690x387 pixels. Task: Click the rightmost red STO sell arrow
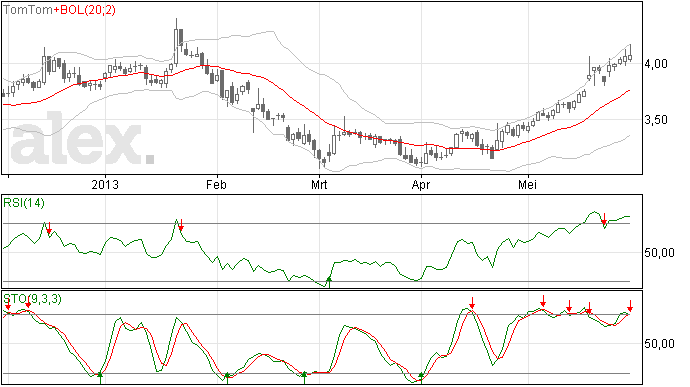tap(630, 306)
